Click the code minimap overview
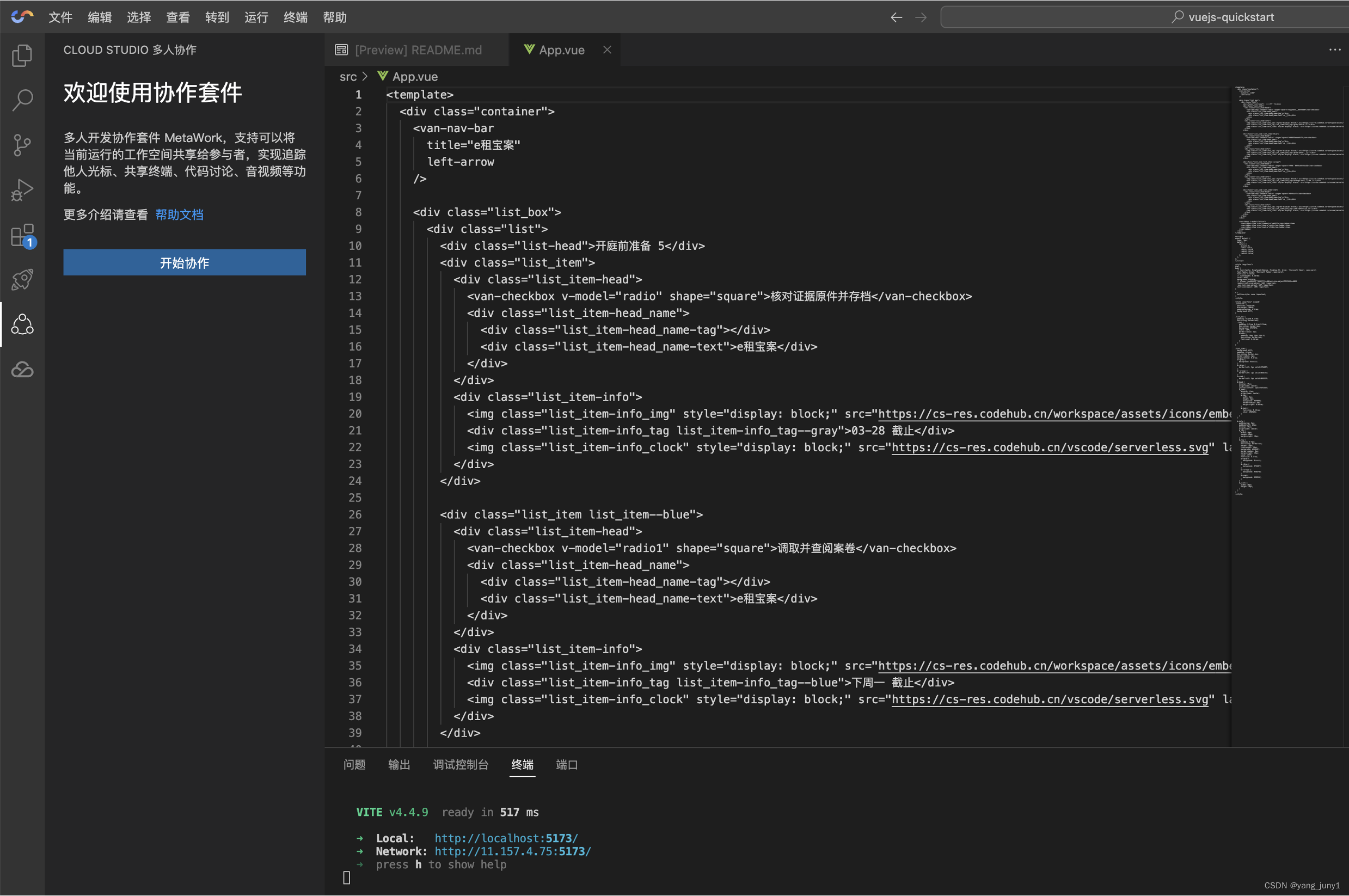 click(1289, 291)
